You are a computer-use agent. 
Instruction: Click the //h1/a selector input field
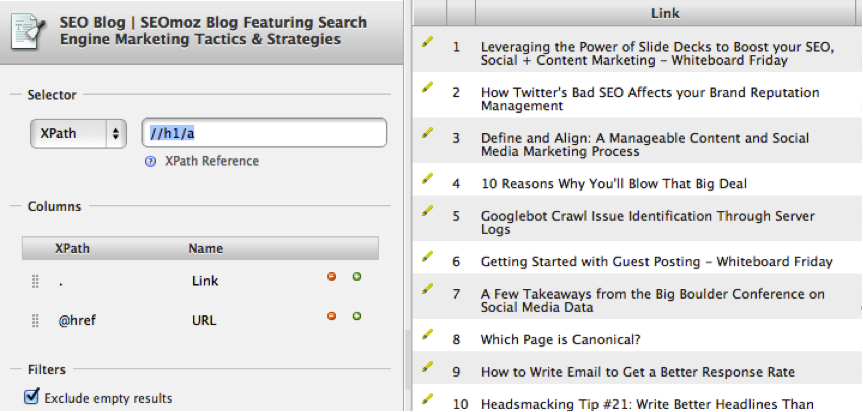tap(264, 132)
